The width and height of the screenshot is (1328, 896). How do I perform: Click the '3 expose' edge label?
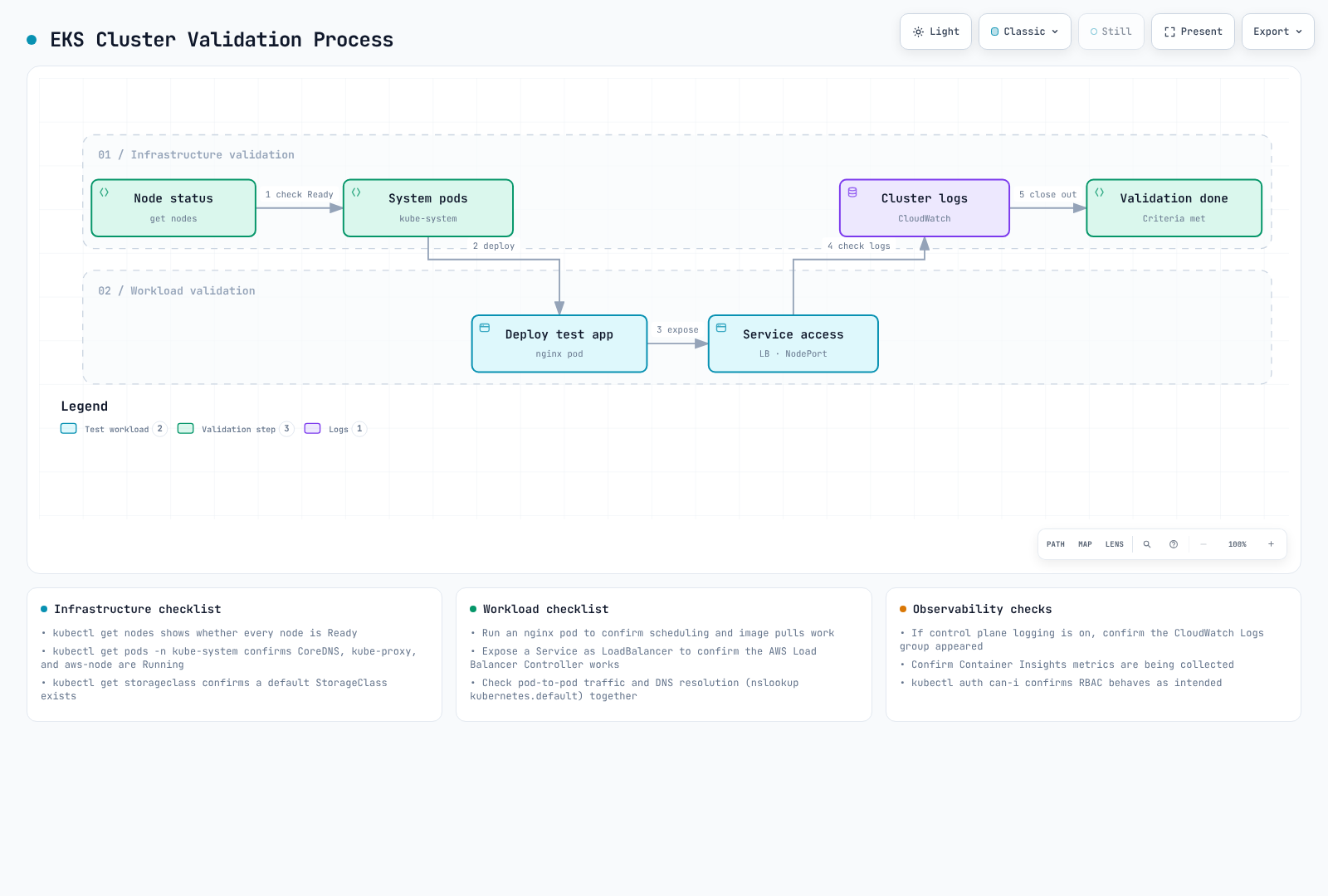coord(678,330)
